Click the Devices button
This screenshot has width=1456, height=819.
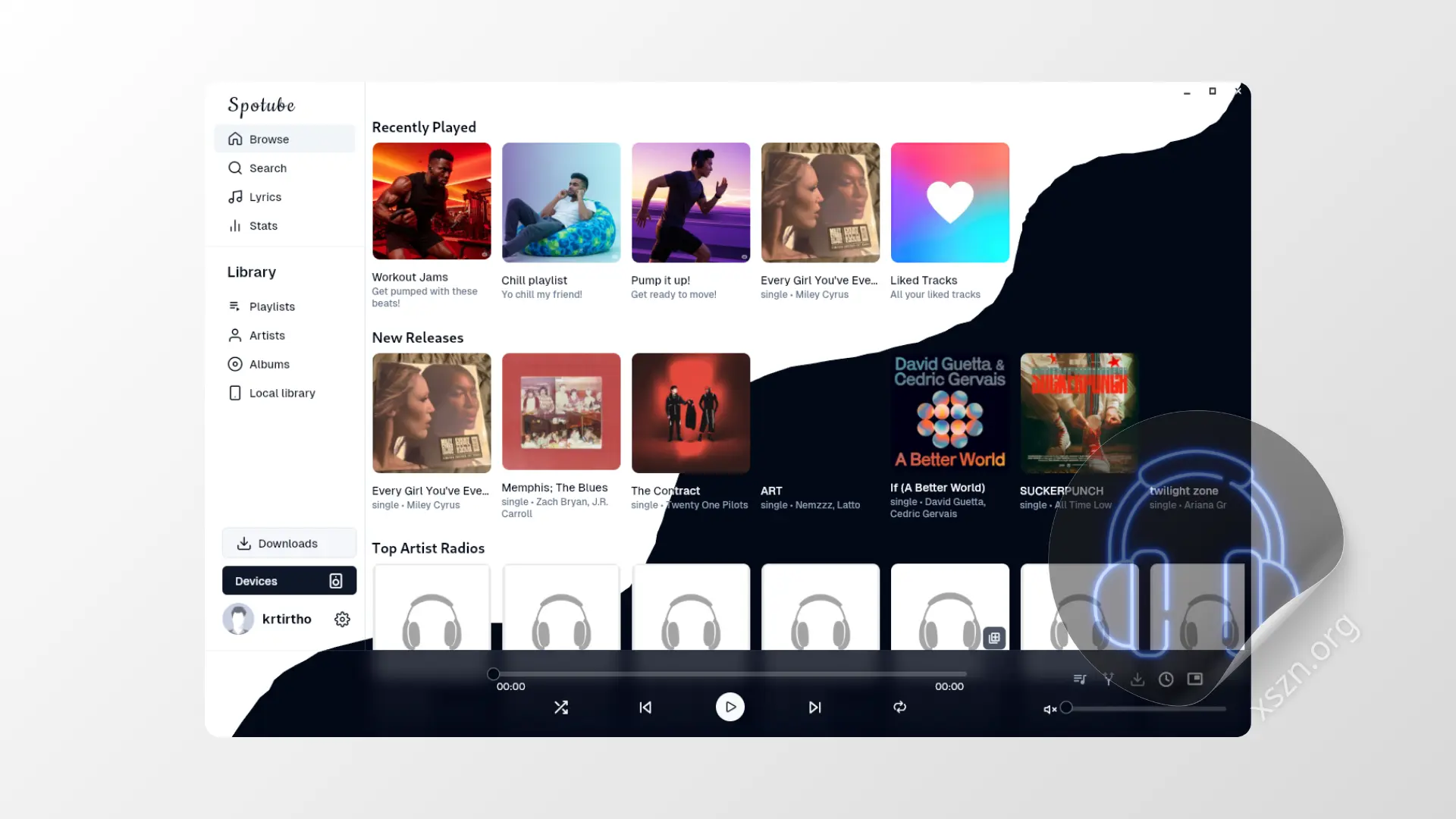[x=288, y=581]
